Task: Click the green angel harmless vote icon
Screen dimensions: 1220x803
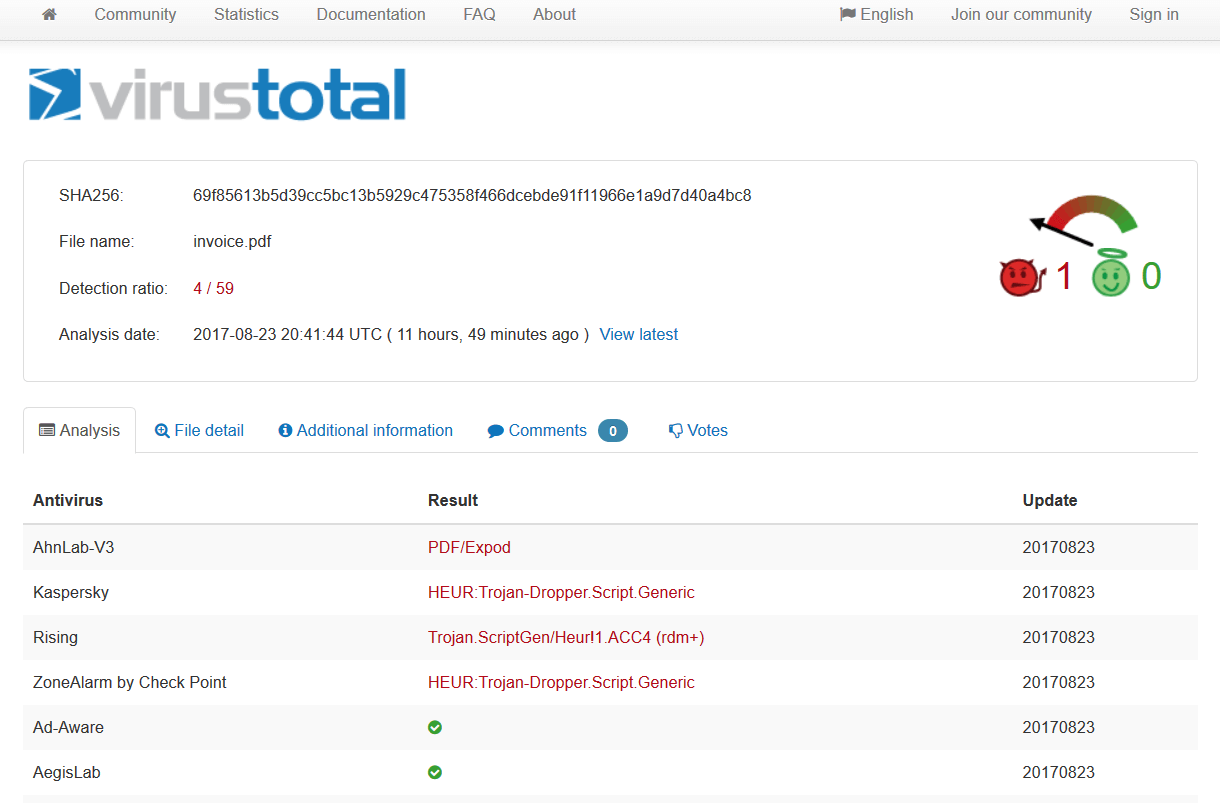Action: pyautogui.click(x=1110, y=276)
